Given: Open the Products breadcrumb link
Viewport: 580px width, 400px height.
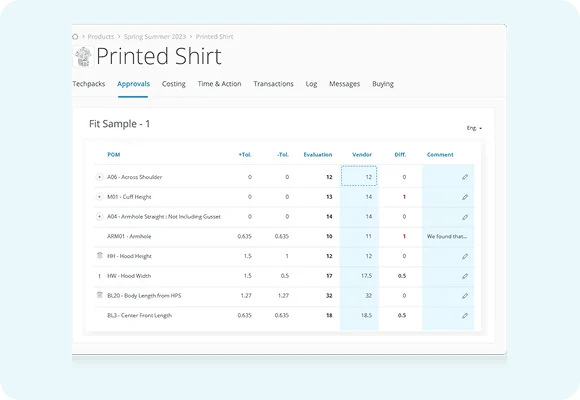Looking at the screenshot, I should tap(101, 37).
